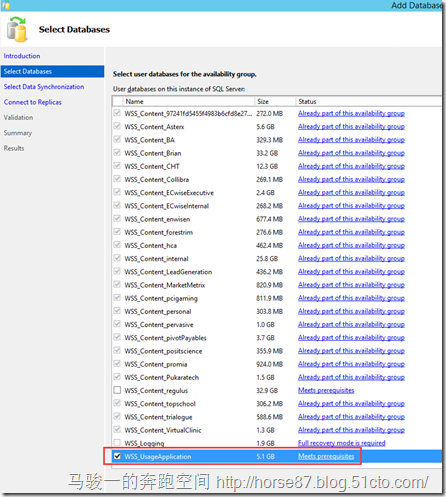
Task: Select the WSS_Content_pcigaming row name
Action: tap(161, 298)
